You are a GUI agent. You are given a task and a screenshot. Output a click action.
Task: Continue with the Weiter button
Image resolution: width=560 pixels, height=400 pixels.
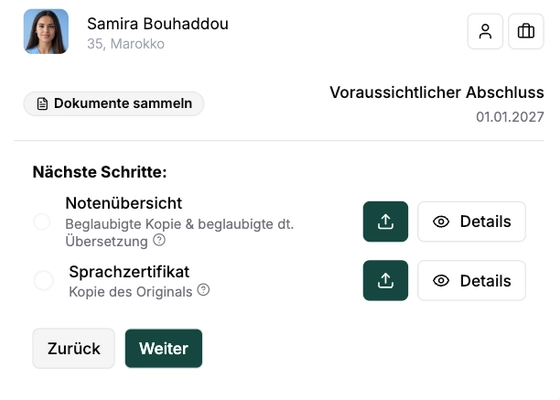coord(164,348)
